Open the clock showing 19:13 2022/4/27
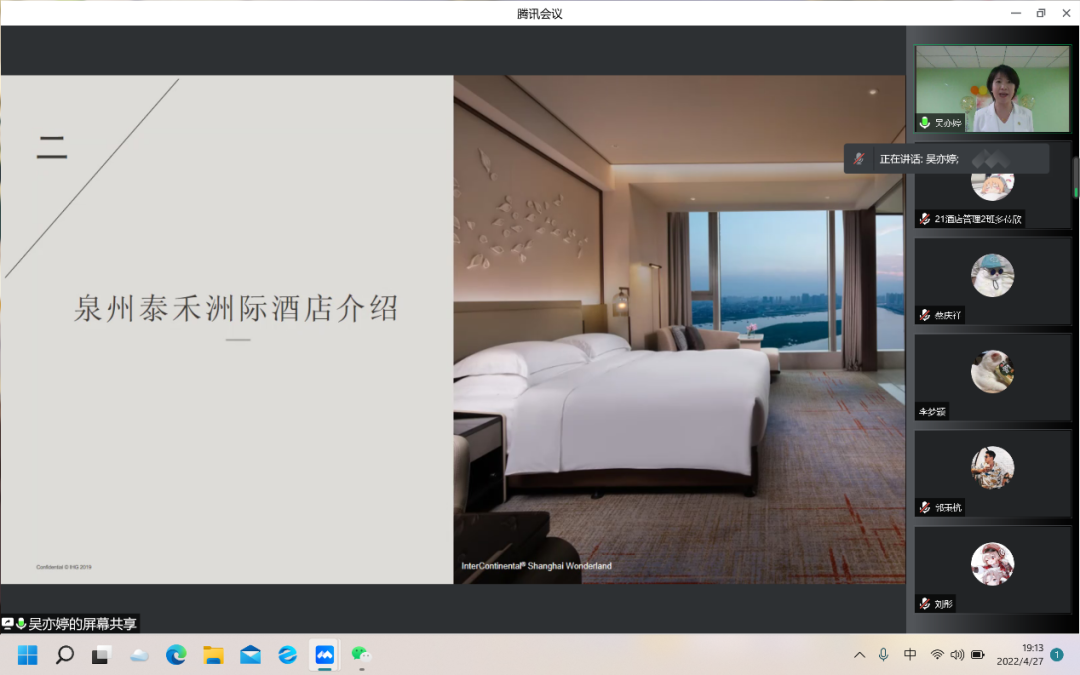The height and width of the screenshot is (675, 1080). pyautogui.click(x=1019, y=654)
